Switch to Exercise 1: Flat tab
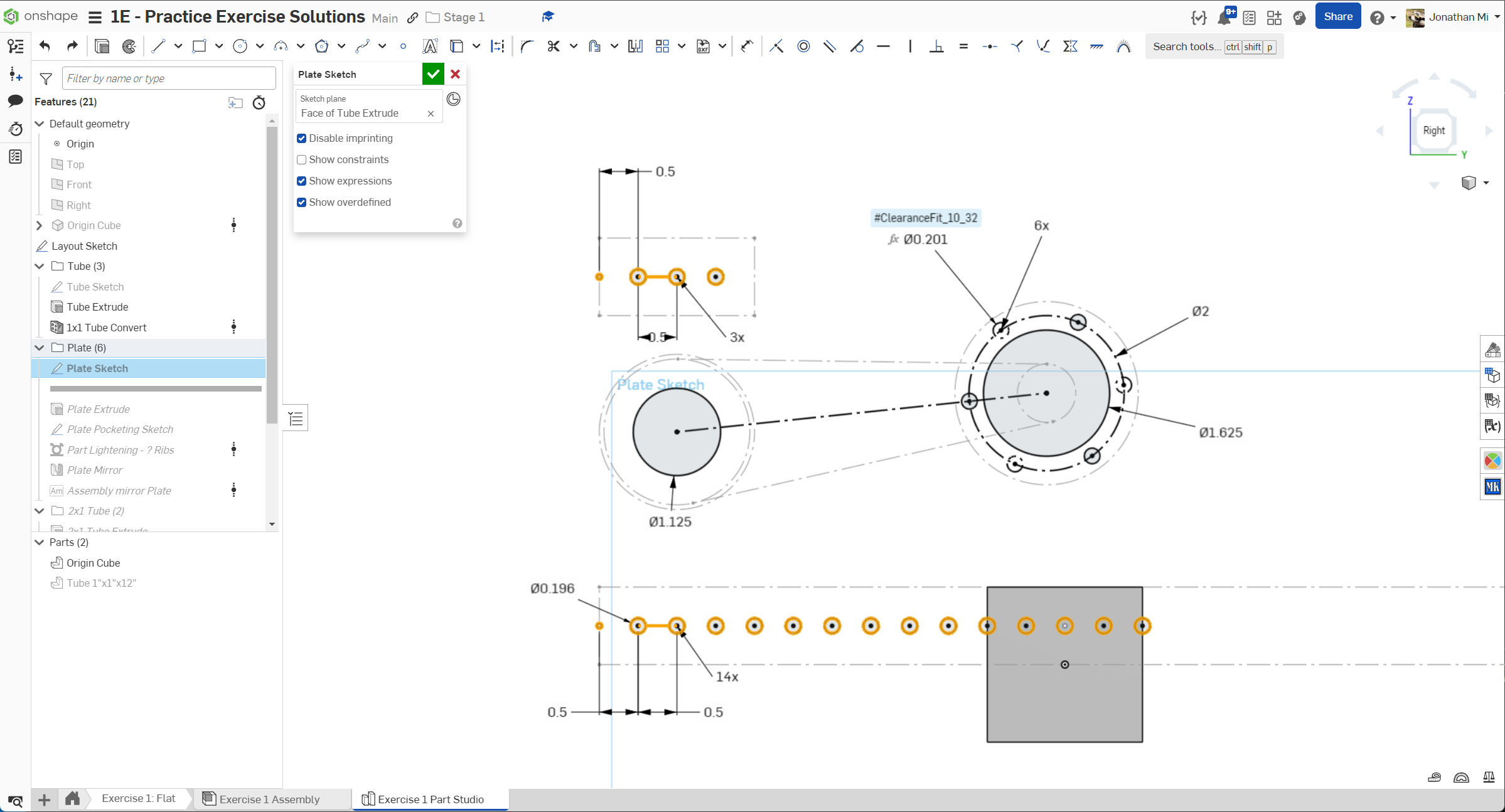The image size is (1505, 812). [138, 798]
